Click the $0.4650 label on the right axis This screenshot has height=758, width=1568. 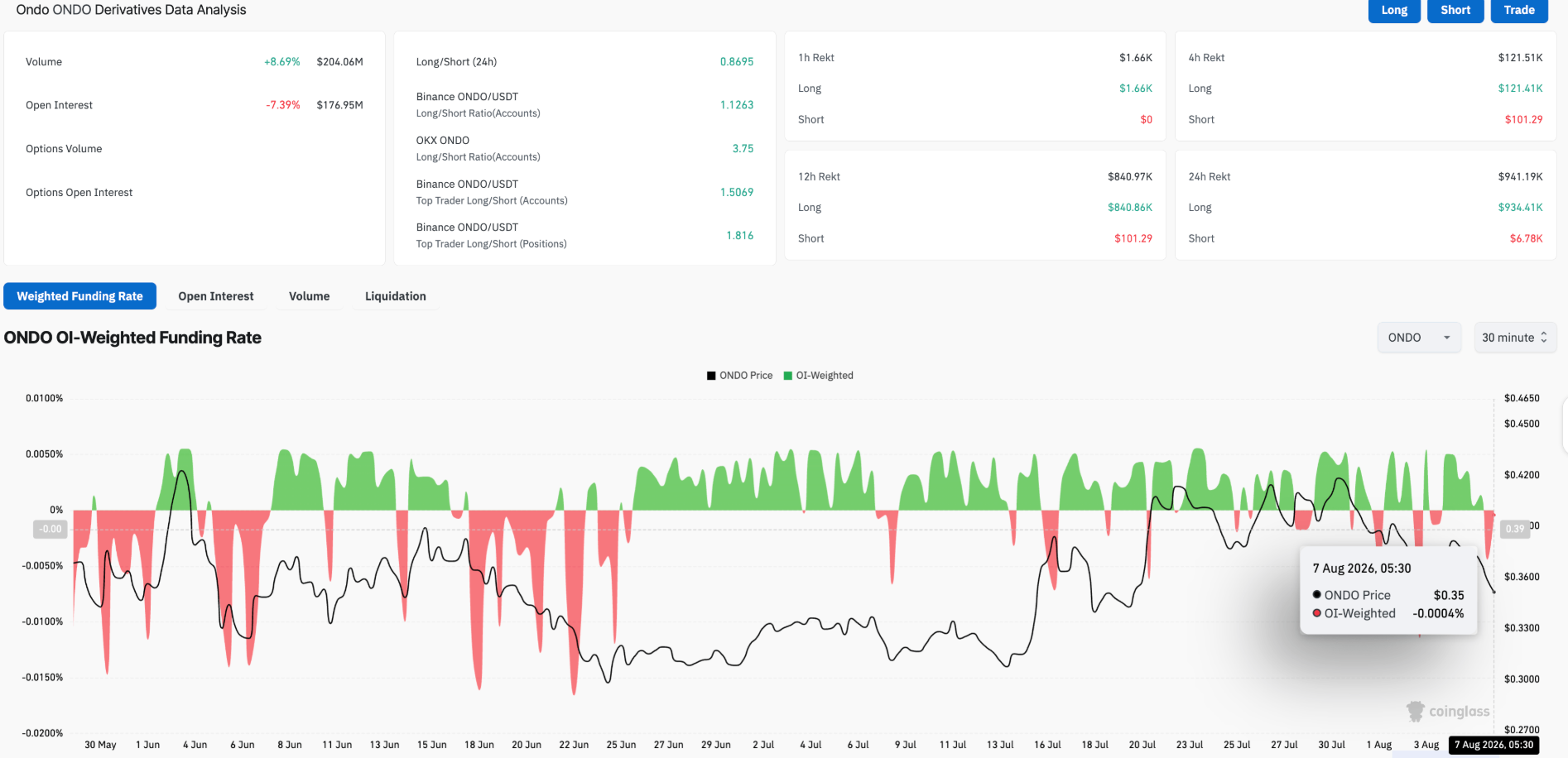(1522, 399)
